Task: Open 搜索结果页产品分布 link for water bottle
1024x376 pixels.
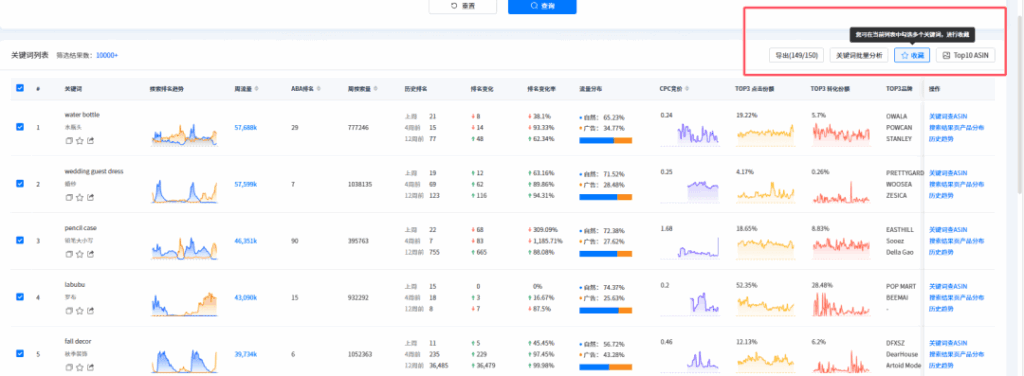Action: pos(957,127)
